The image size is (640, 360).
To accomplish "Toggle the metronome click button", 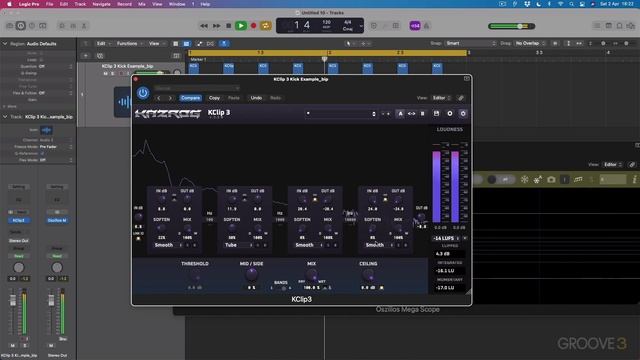I will (427, 26).
